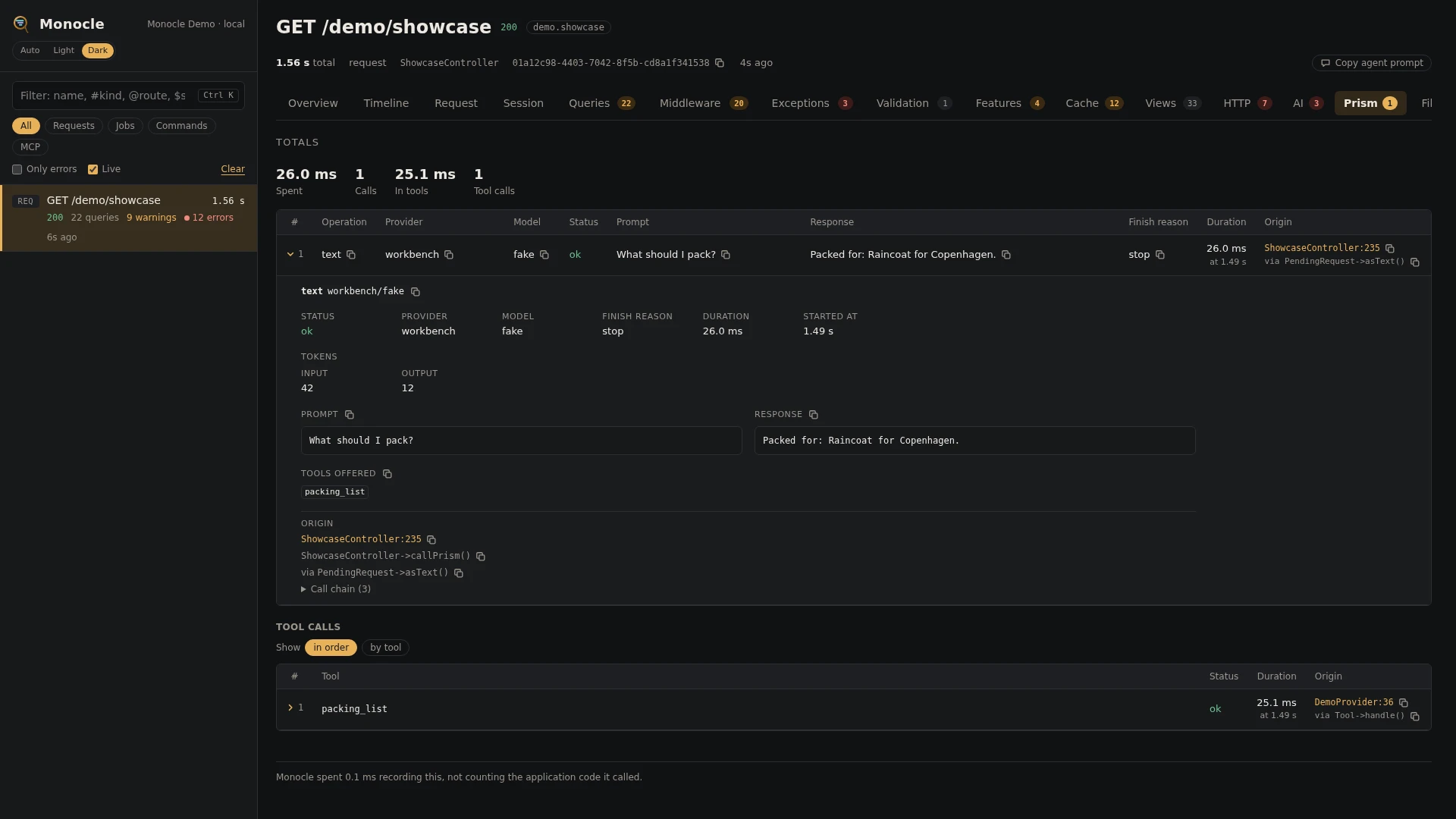1456x819 pixels.
Task: Open ShowcaseController:235 link under ORIGIN
Action: 361,539
